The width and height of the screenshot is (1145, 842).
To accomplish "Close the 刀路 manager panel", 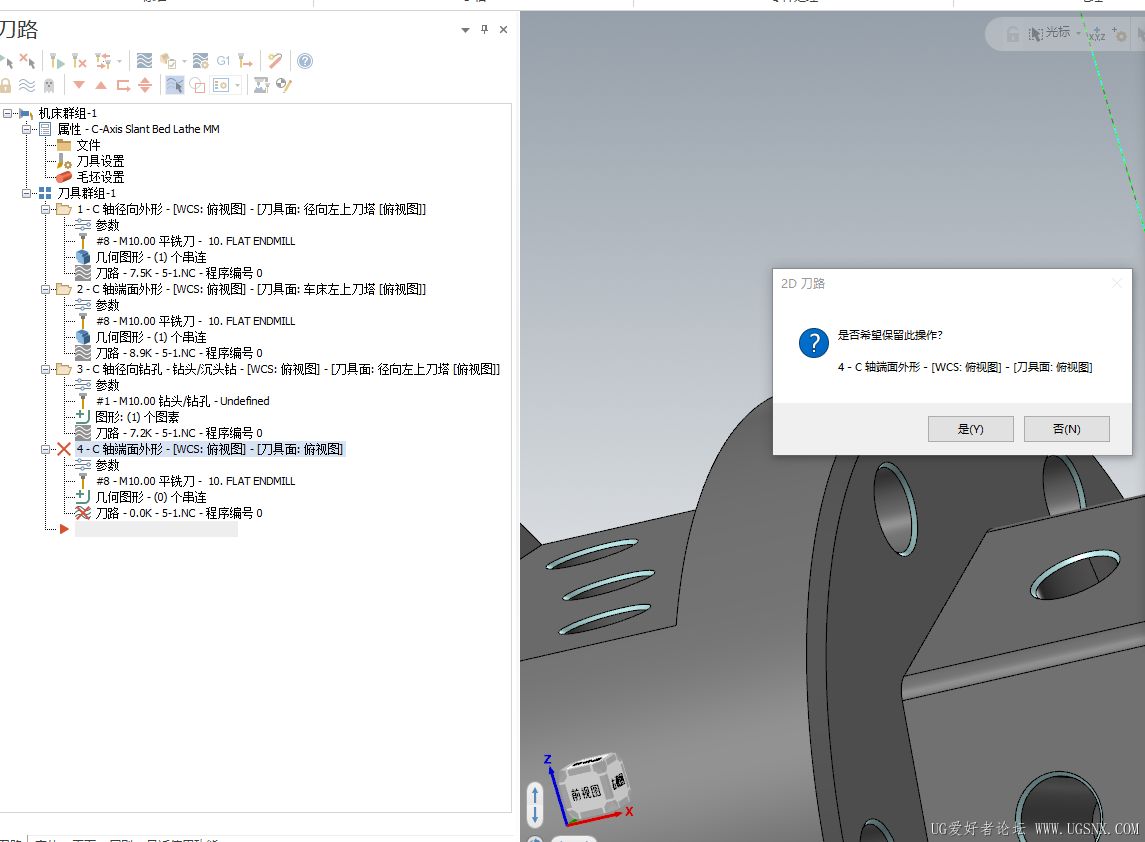I will click(x=503, y=29).
